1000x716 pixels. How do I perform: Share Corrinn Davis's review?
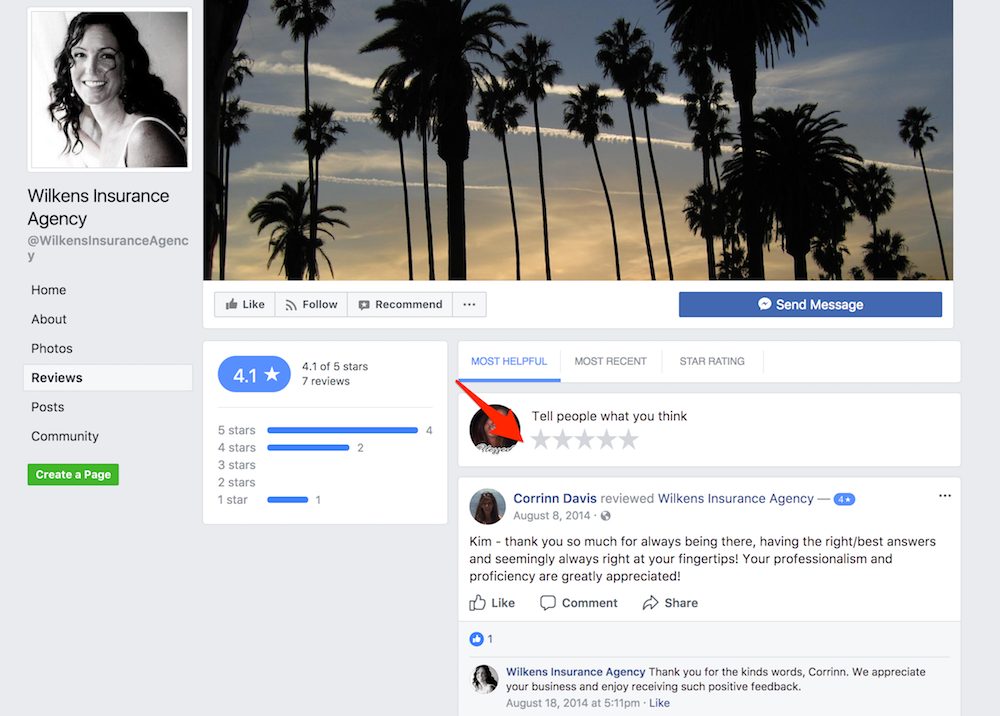(670, 603)
